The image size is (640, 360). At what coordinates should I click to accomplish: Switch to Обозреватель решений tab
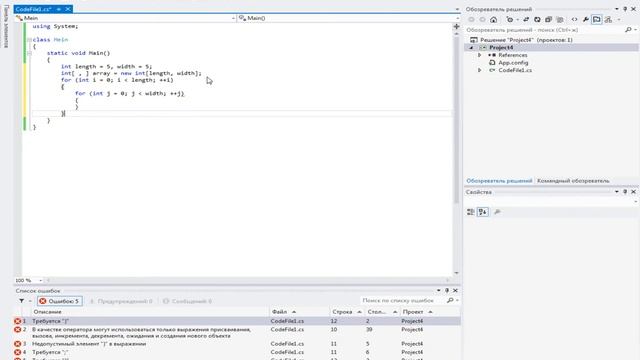point(499,181)
